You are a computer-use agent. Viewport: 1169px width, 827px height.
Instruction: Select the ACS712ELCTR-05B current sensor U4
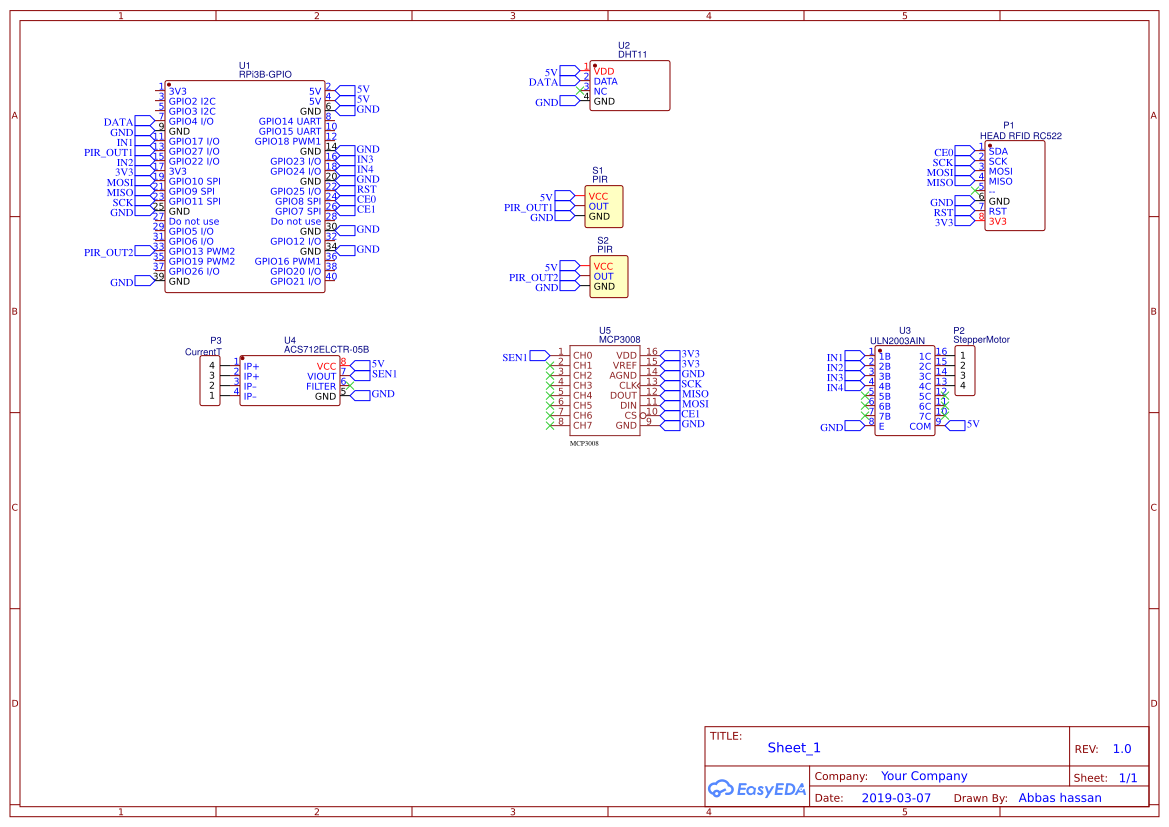(x=289, y=382)
